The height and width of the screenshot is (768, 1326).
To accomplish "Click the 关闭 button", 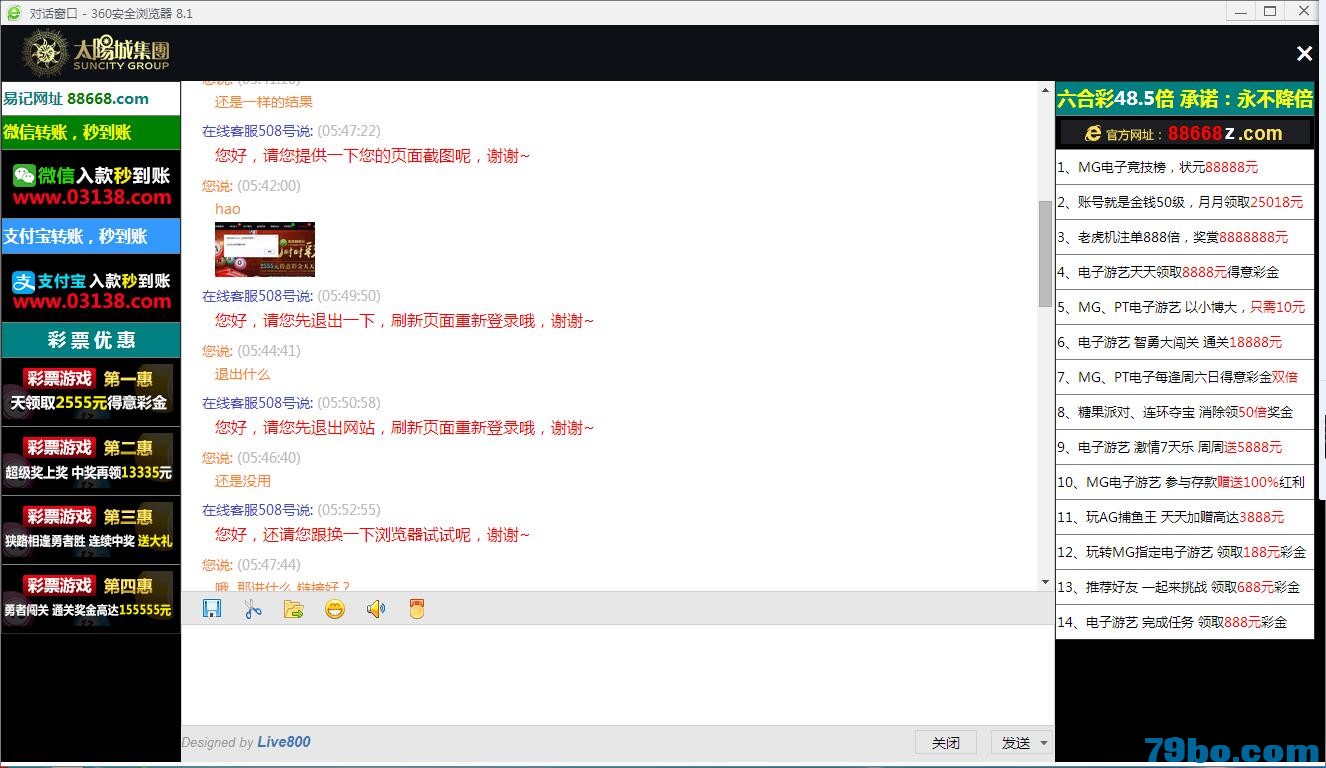I will 946,743.
